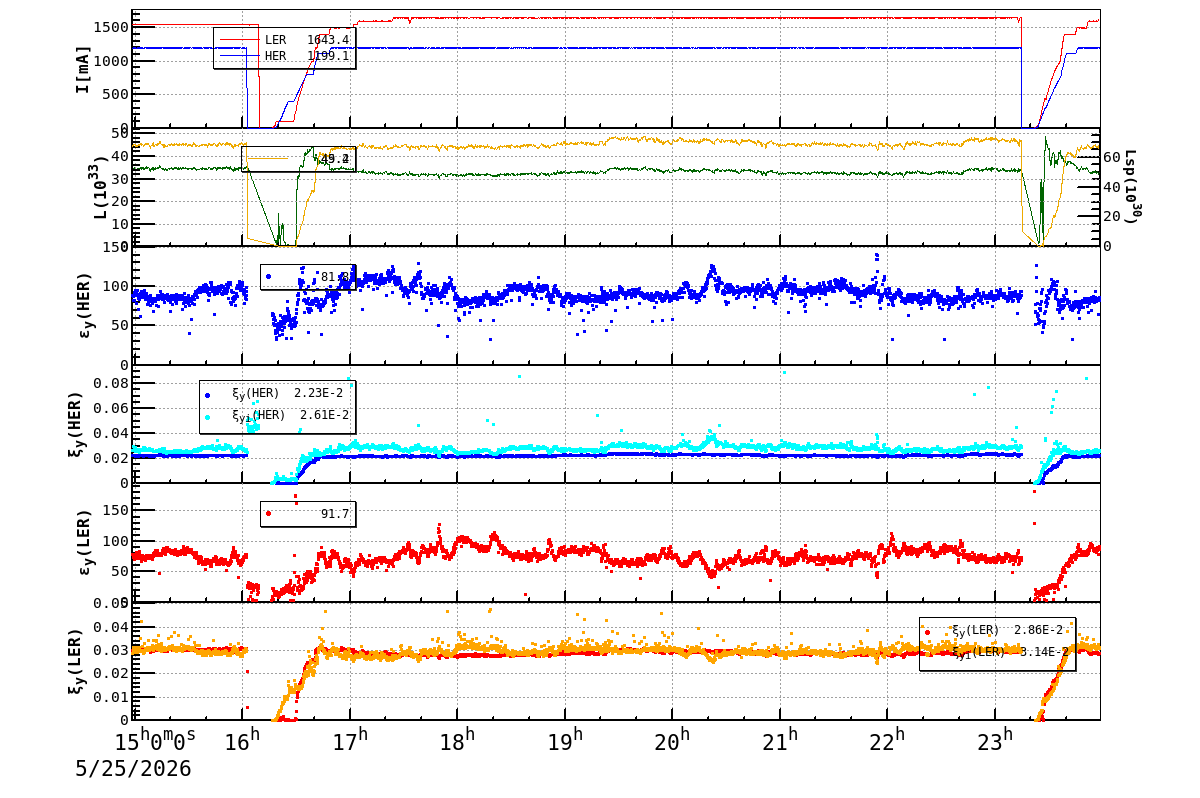Click the cyan marker beside ξyi(HER) legend
This screenshot has width=1200, height=798.
207,416
